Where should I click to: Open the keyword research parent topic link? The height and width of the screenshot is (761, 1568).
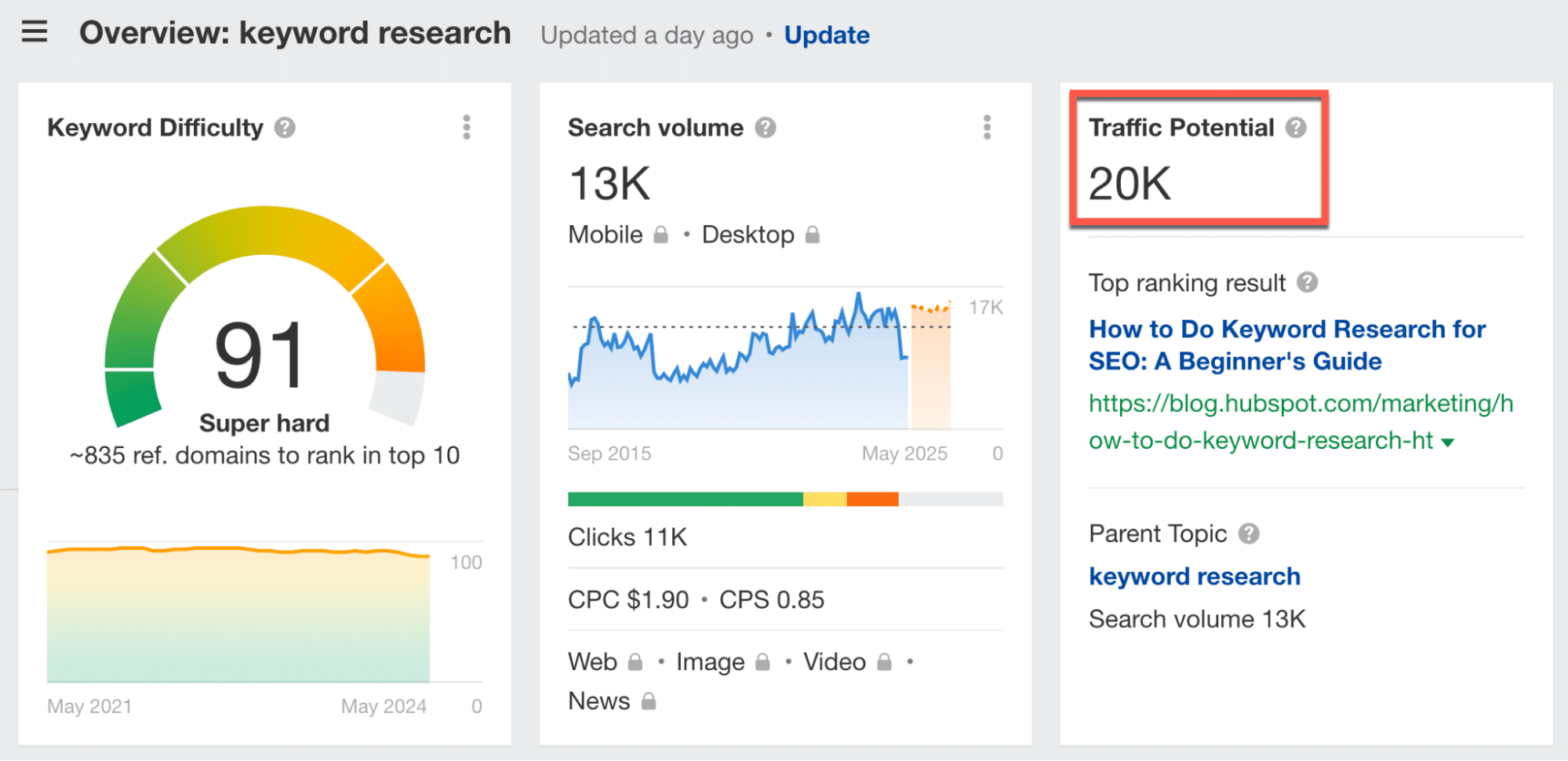tap(1195, 577)
